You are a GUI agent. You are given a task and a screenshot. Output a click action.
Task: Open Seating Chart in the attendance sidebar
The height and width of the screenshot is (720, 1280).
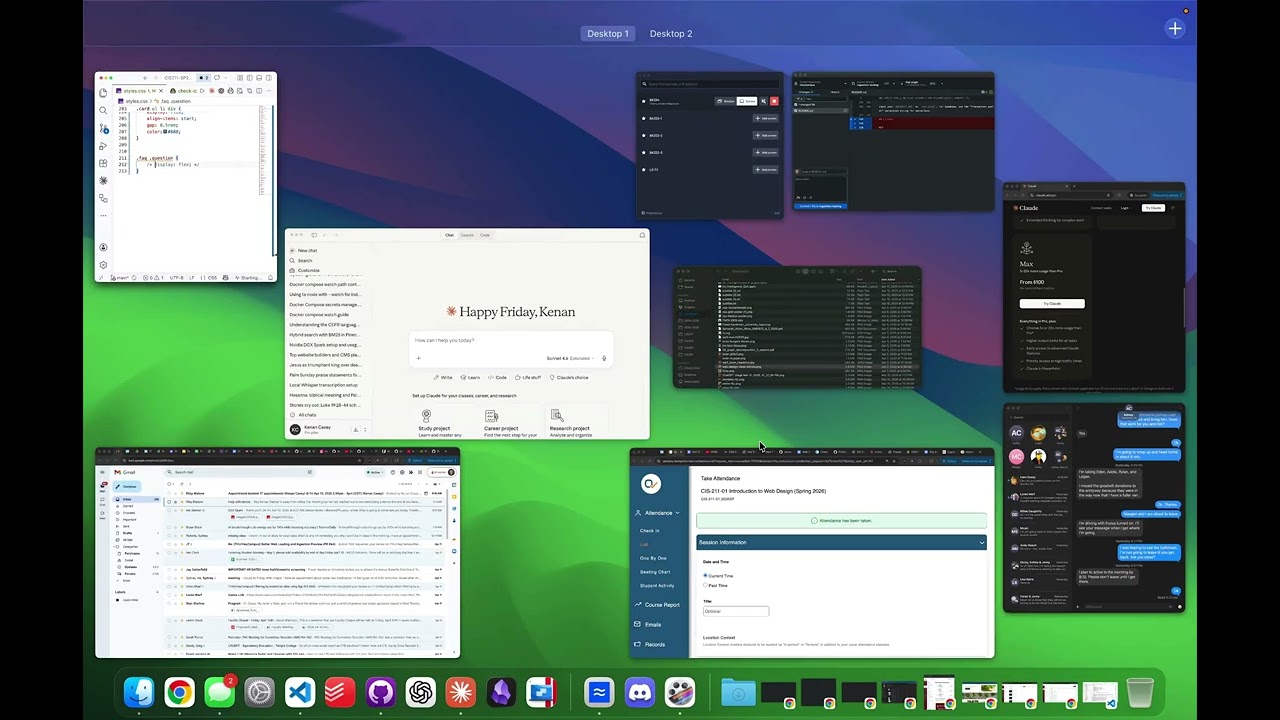coord(655,572)
